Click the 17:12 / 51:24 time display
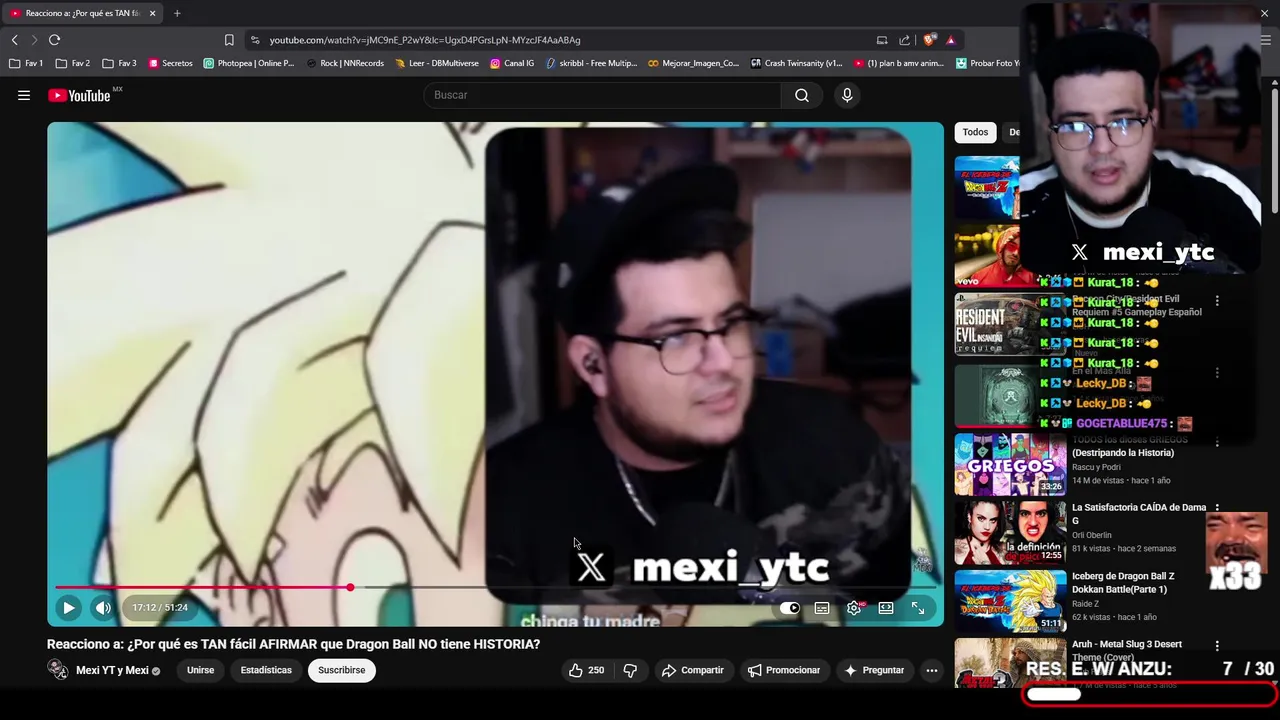Screen dimensions: 1280x720 pos(160,608)
